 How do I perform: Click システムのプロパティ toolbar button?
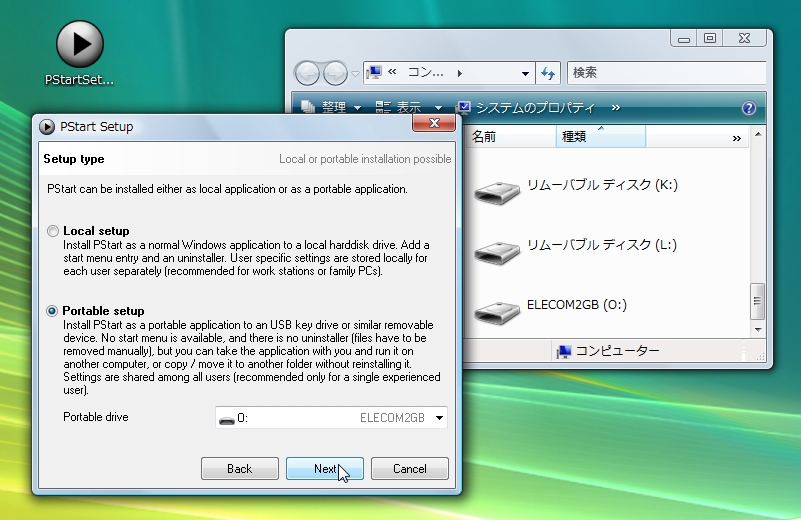pos(526,107)
